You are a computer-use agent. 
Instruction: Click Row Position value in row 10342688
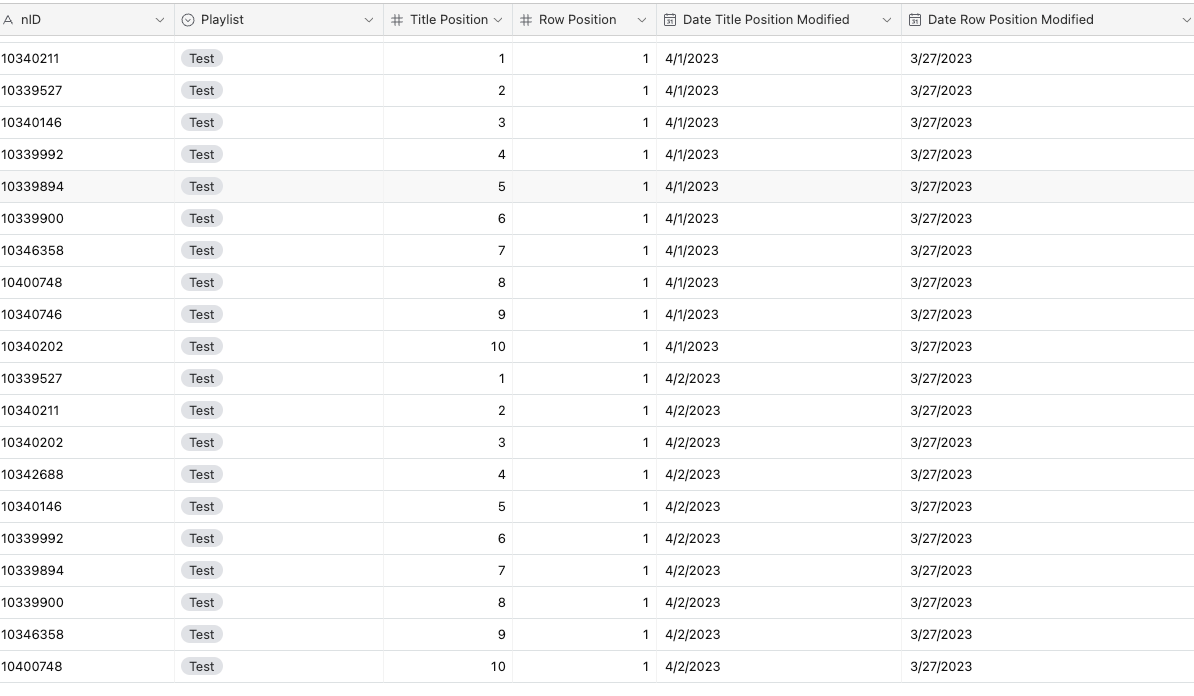pyautogui.click(x=646, y=474)
